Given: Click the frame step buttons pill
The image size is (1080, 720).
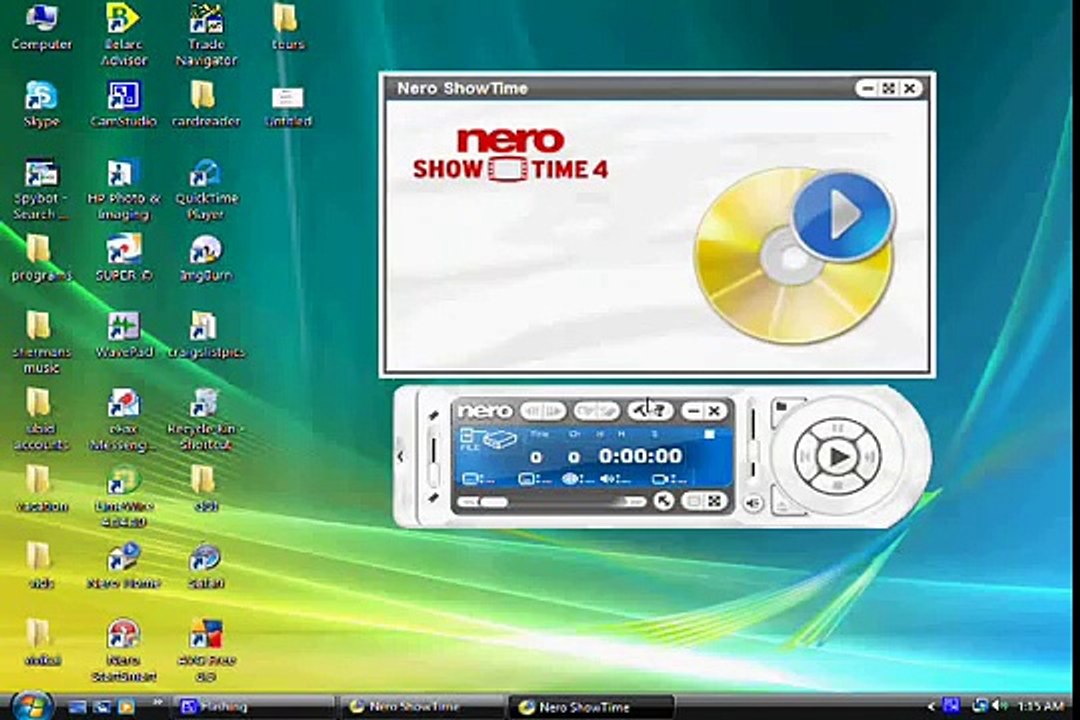Looking at the screenshot, I should 543,411.
